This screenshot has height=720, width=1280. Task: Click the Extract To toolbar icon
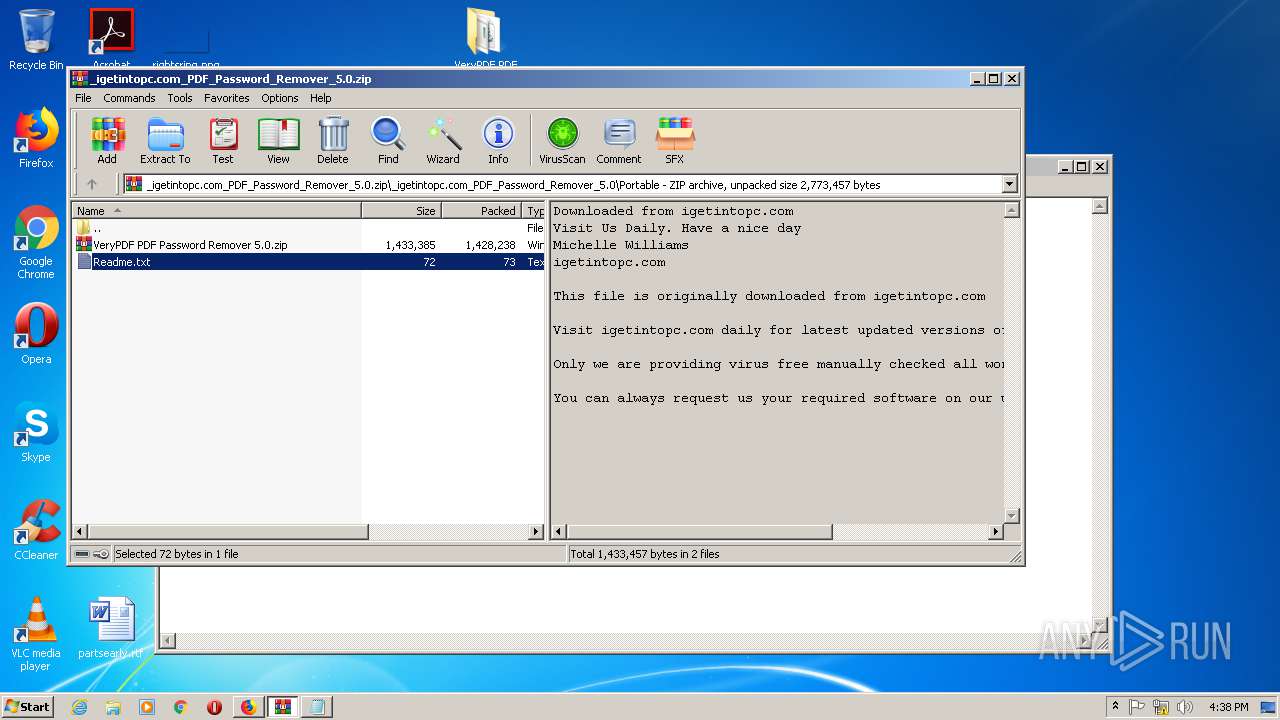point(165,141)
